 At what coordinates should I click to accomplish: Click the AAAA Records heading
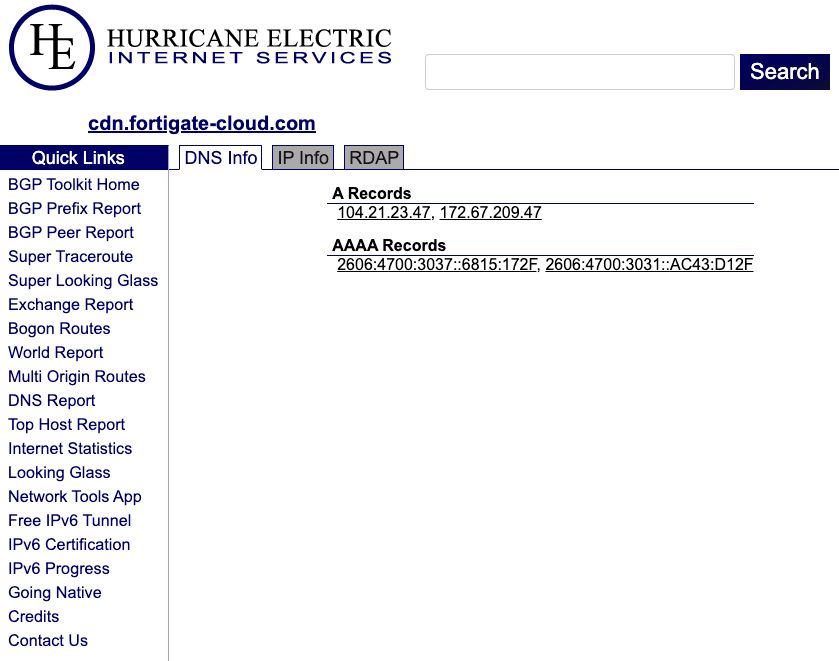(x=389, y=245)
